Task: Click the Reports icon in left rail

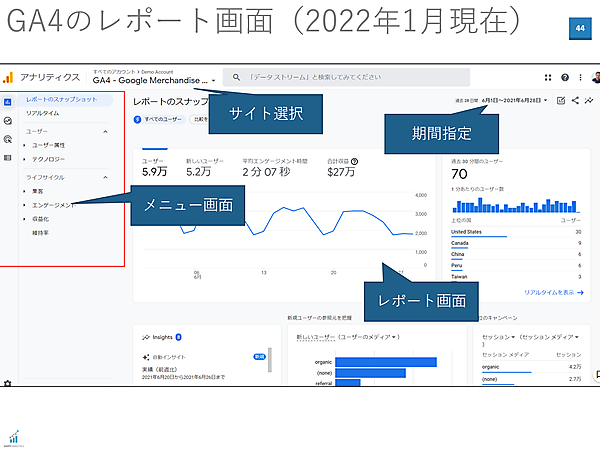Action: coord(8,102)
